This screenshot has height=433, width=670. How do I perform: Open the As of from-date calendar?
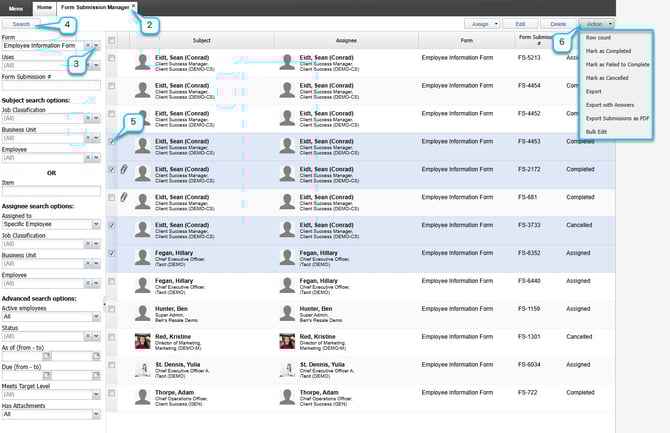[x=47, y=356]
